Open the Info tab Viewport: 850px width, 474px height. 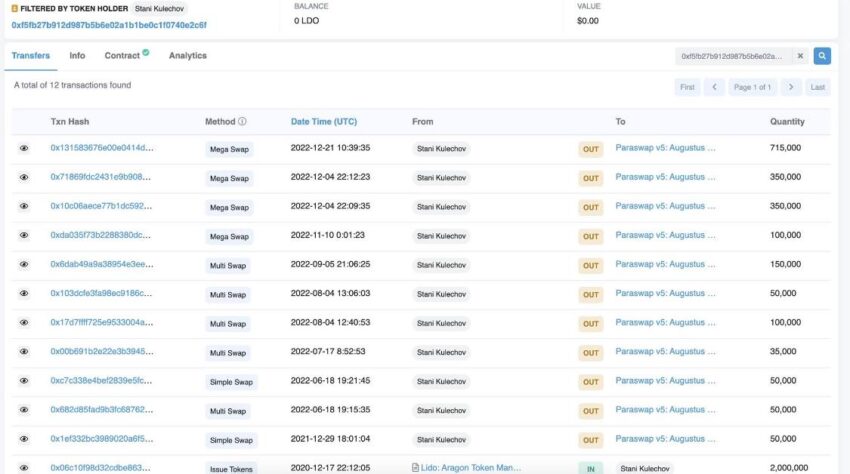(77, 55)
